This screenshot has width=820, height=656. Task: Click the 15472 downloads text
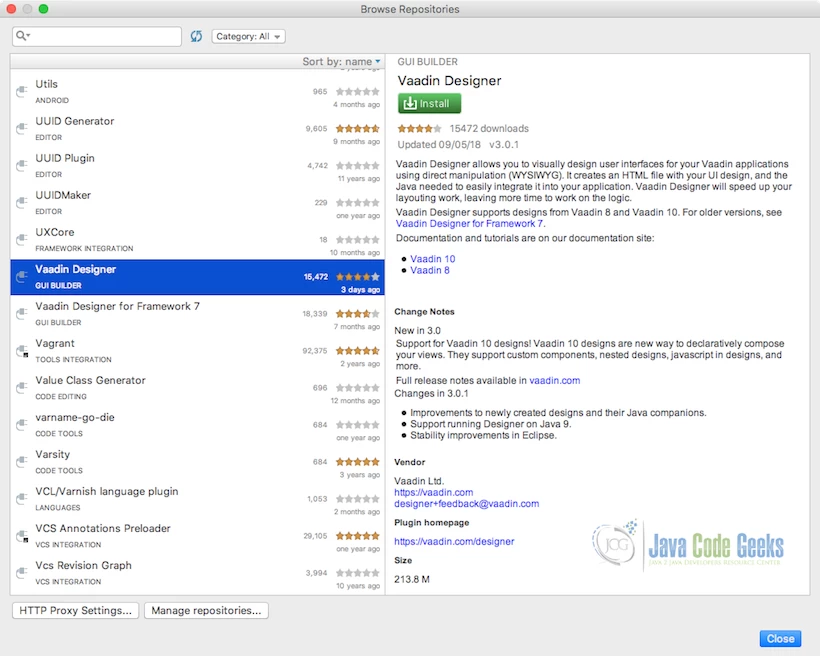point(489,128)
